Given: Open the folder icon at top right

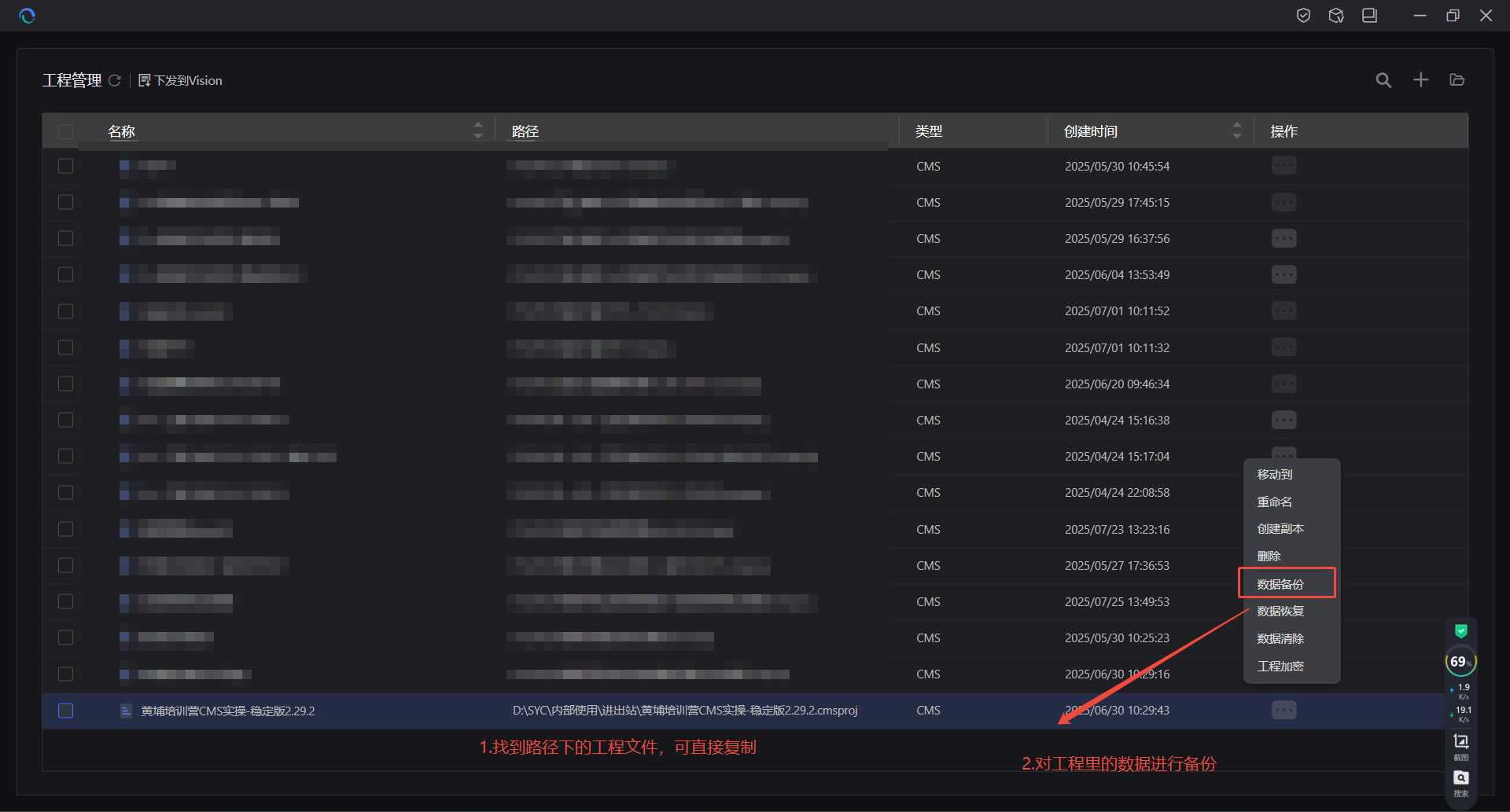Looking at the screenshot, I should pyautogui.click(x=1457, y=80).
